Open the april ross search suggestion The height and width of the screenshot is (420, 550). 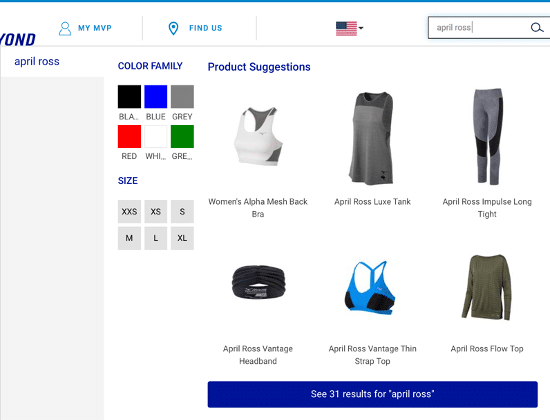[37, 61]
